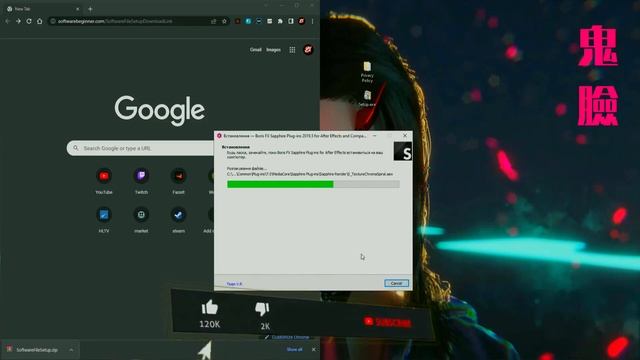Open the Chrome home page button
This screenshot has height=360, width=640.
(40, 21)
